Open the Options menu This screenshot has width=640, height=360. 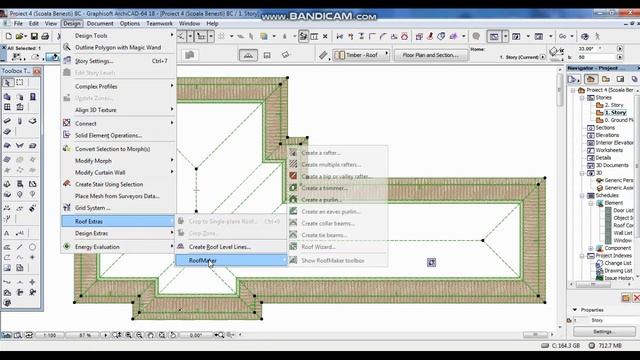tap(130, 24)
